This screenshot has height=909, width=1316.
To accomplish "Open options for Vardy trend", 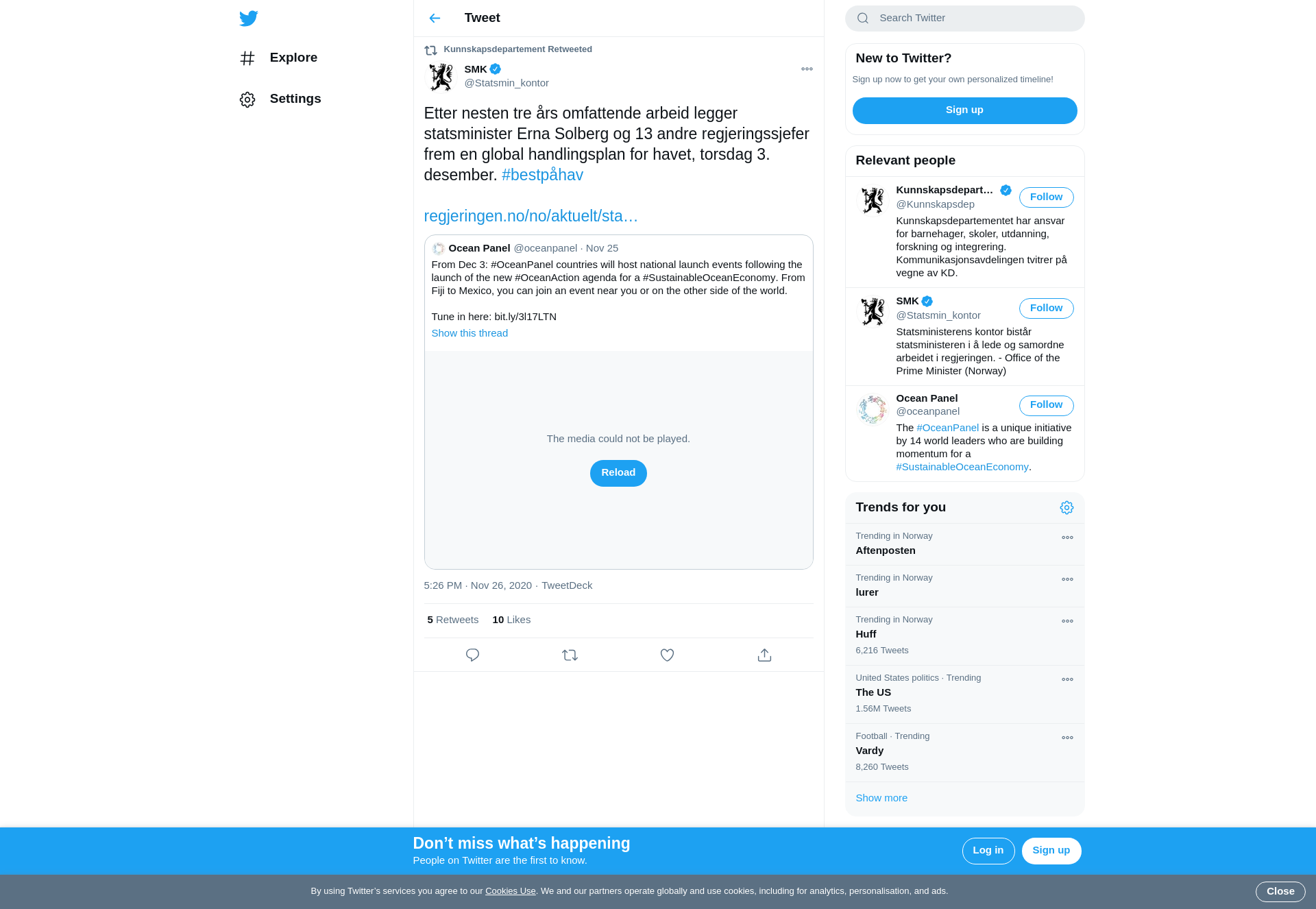I will pos(1067,738).
